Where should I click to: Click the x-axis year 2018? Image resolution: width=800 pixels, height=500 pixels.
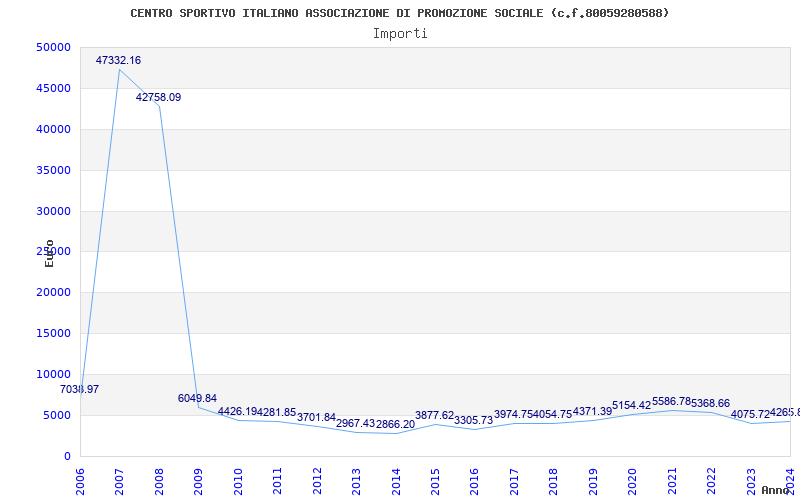pyautogui.click(x=554, y=482)
